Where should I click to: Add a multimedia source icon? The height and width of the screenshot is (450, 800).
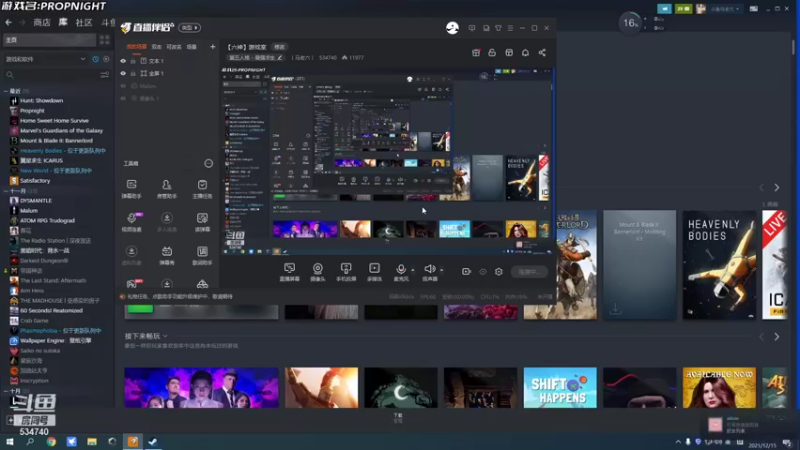tap(374, 272)
